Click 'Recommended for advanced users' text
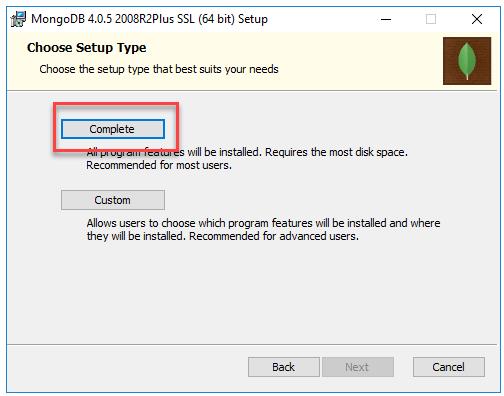Screen dimensions: 504x396 (274, 236)
